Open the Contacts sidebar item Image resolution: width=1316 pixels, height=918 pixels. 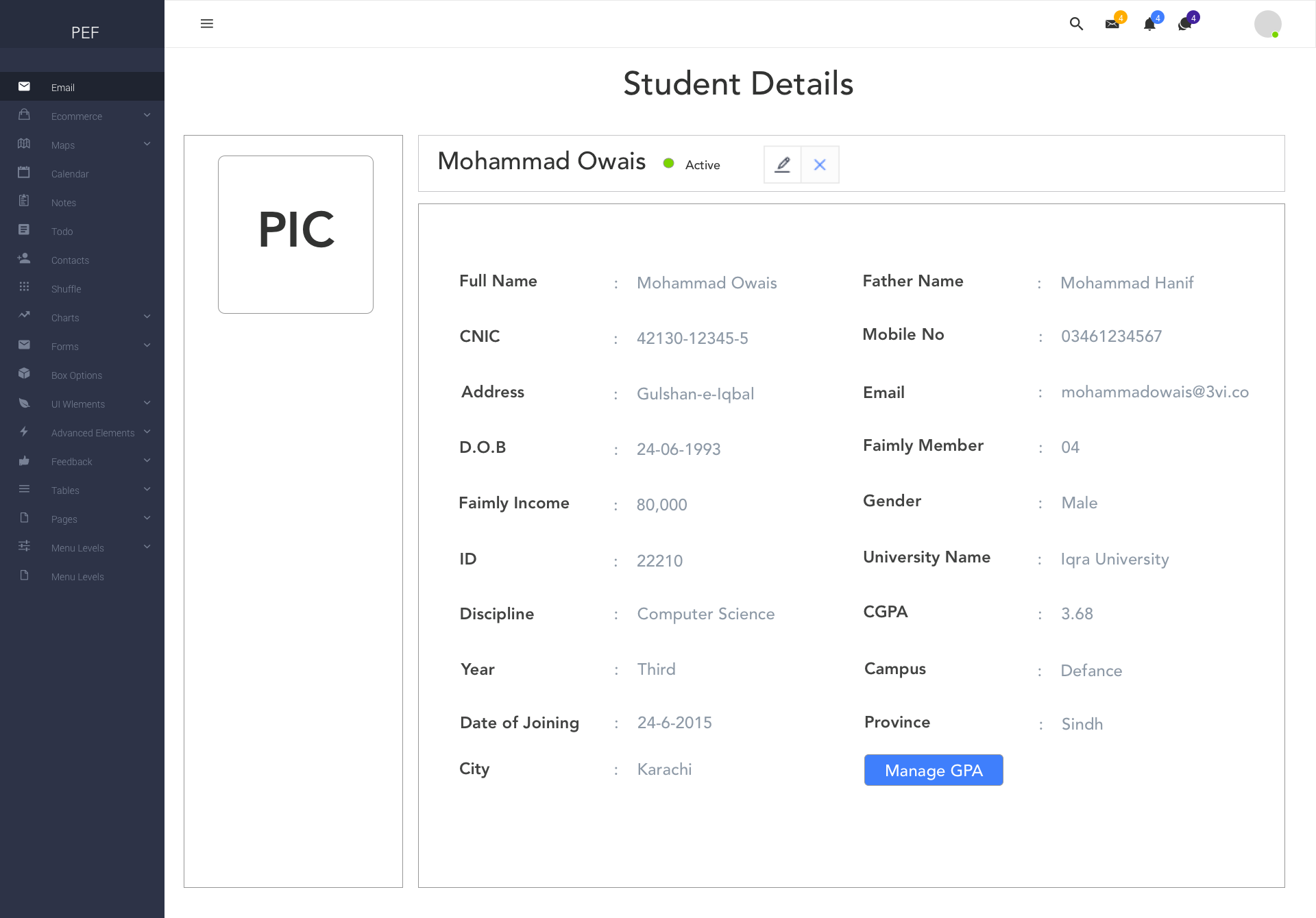(x=82, y=260)
